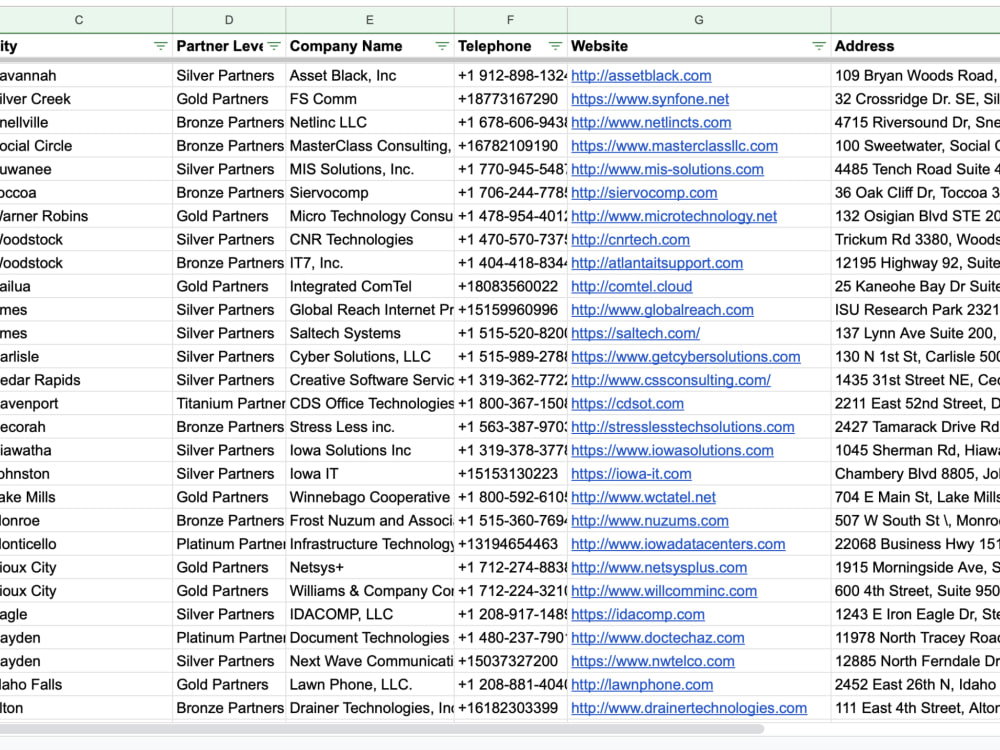This screenshot has width=1000, height=750.
Task: Open the lawnphone.com link
Action: 642,685
